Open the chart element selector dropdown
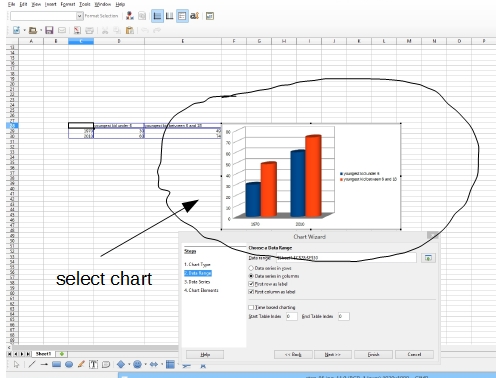496x378 pixels. 79,16
